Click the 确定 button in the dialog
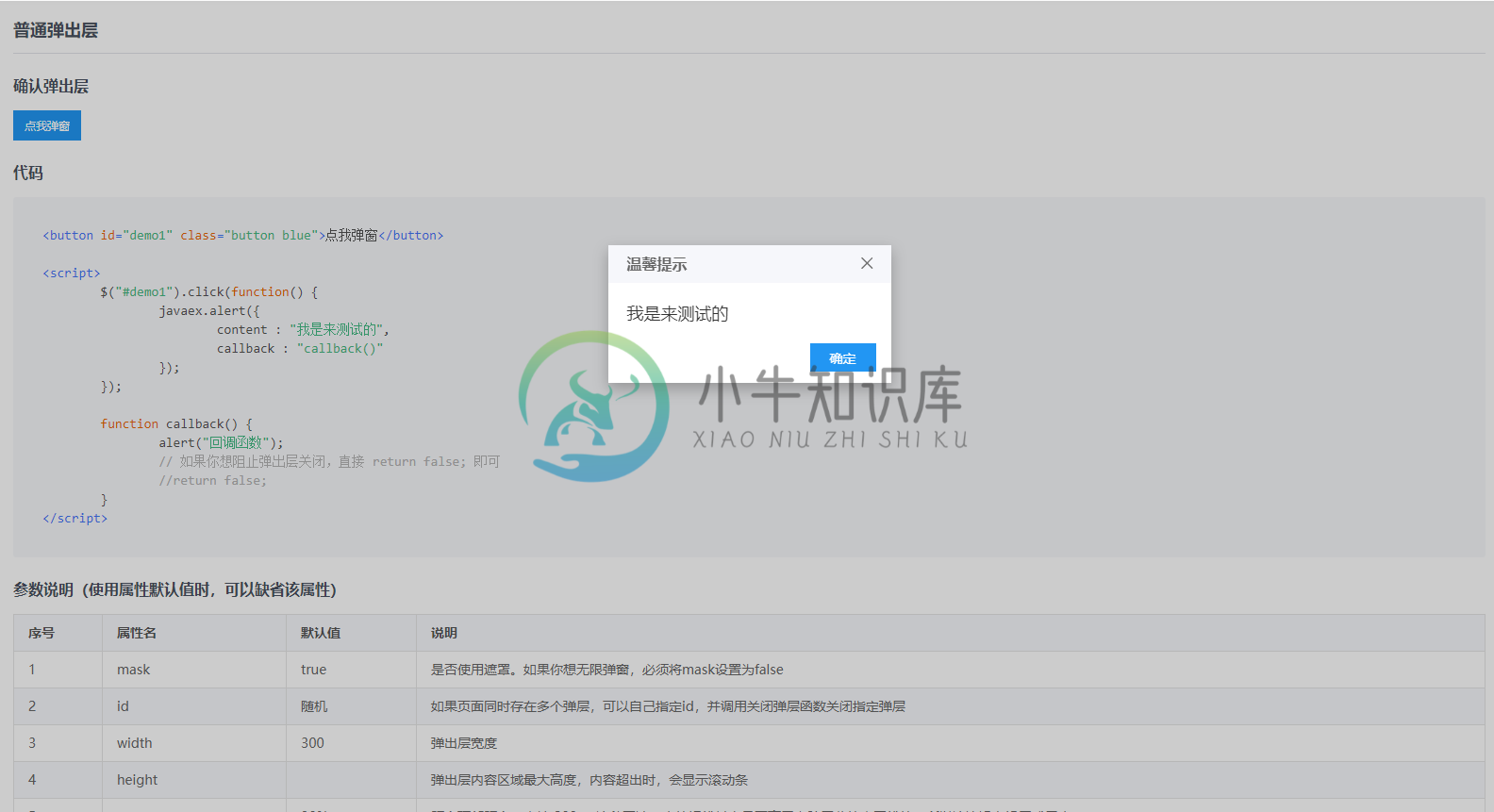Image resolution: width=1494 pixels, height=812 pixels. [843, 358]
